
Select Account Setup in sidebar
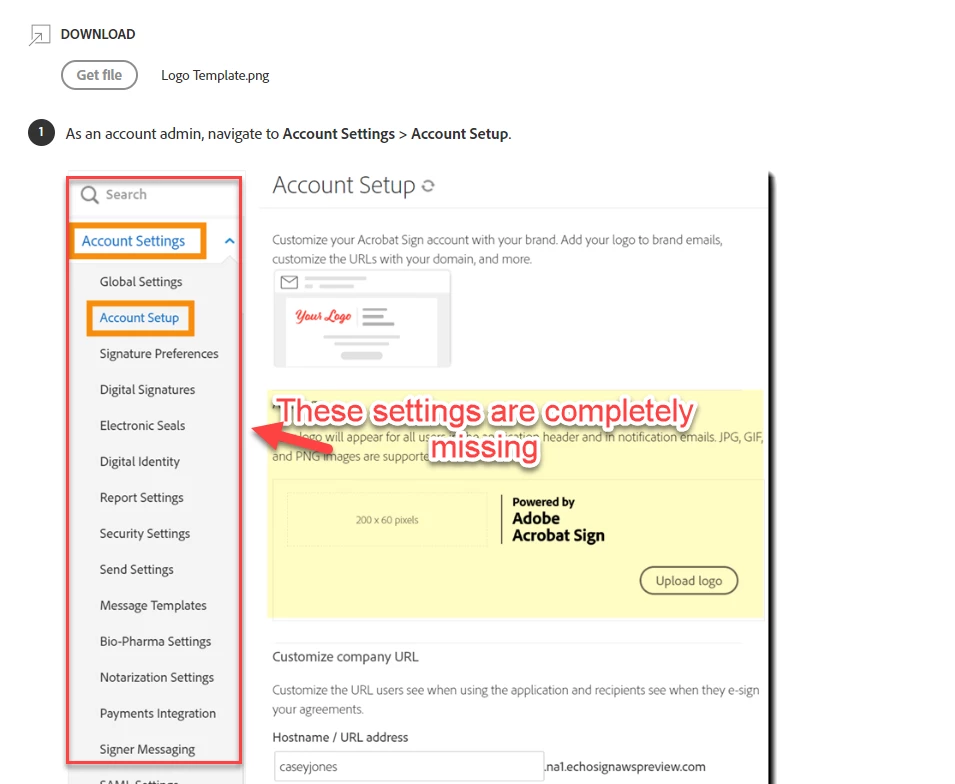point(139,318)
